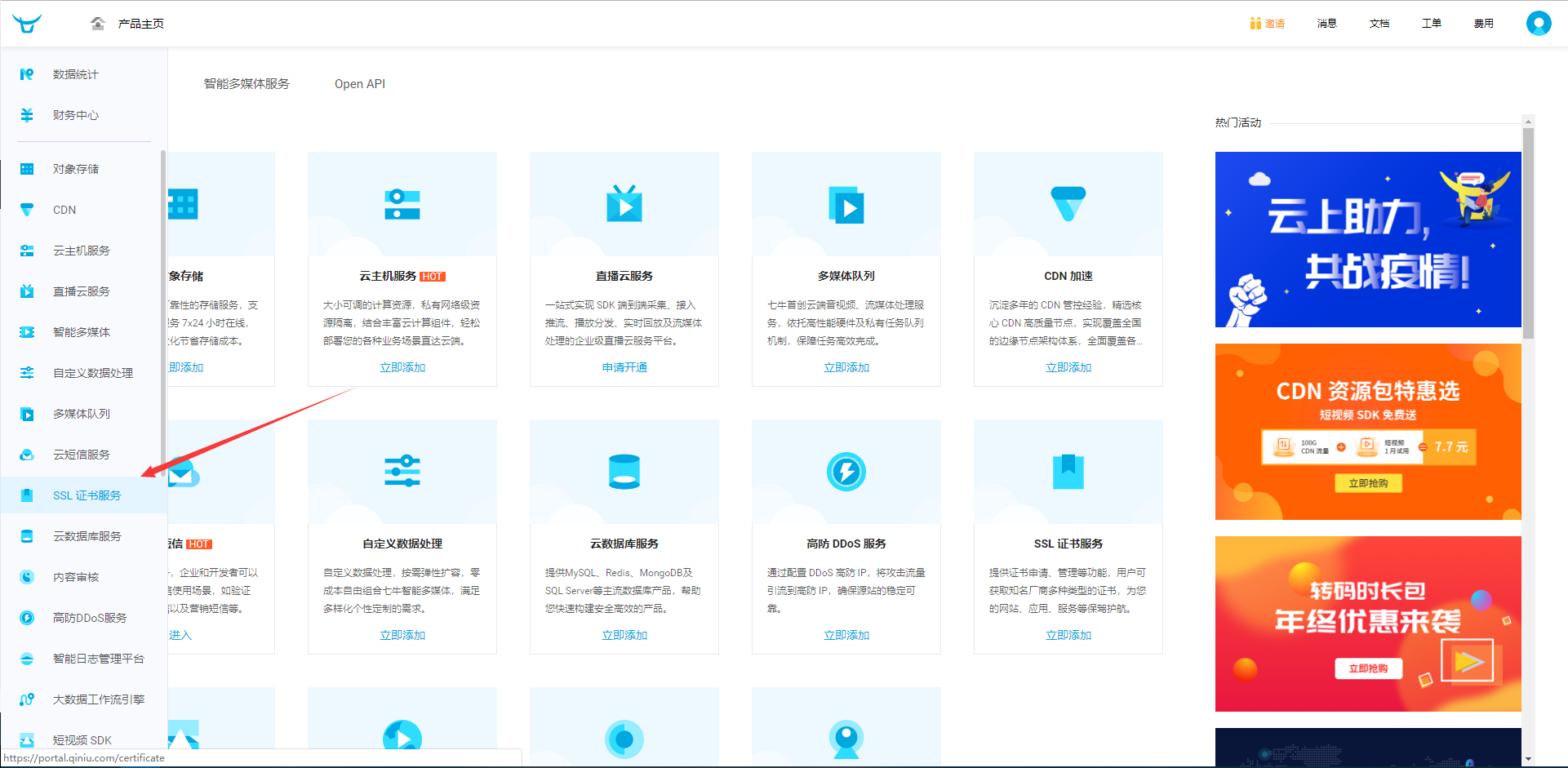
Task: Click the 直播云服务 card TV icon
Action: click(x=624, y=203)
